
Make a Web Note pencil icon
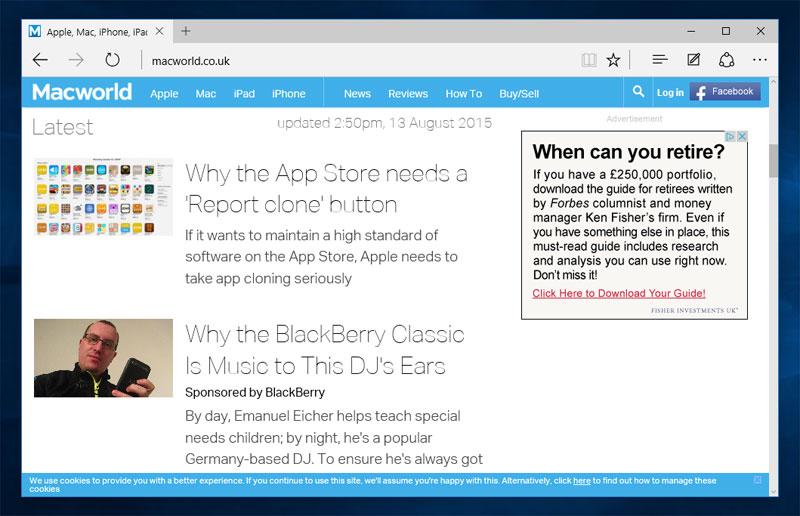(693, 60)
